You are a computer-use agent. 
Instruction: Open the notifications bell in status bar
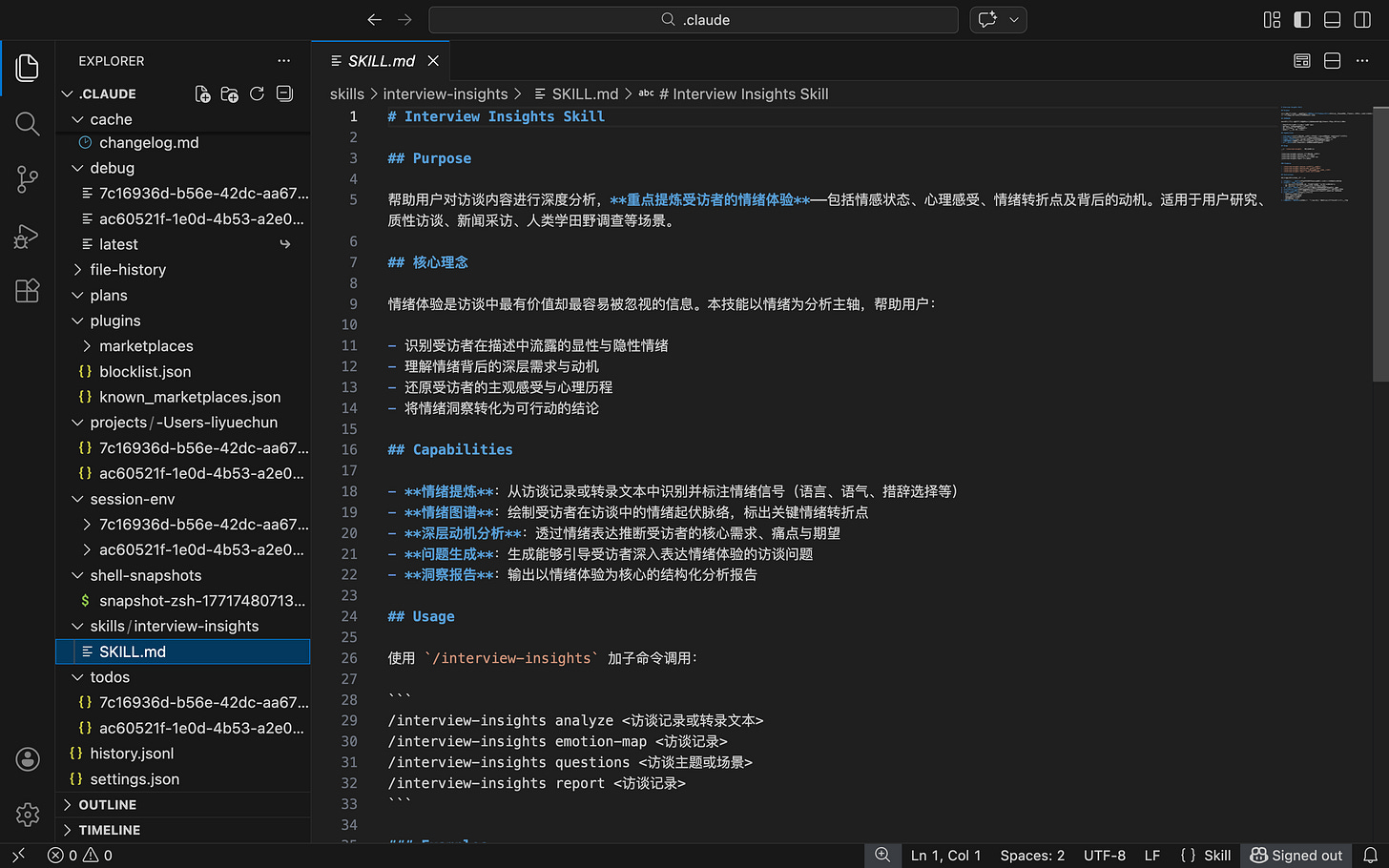1370,856
